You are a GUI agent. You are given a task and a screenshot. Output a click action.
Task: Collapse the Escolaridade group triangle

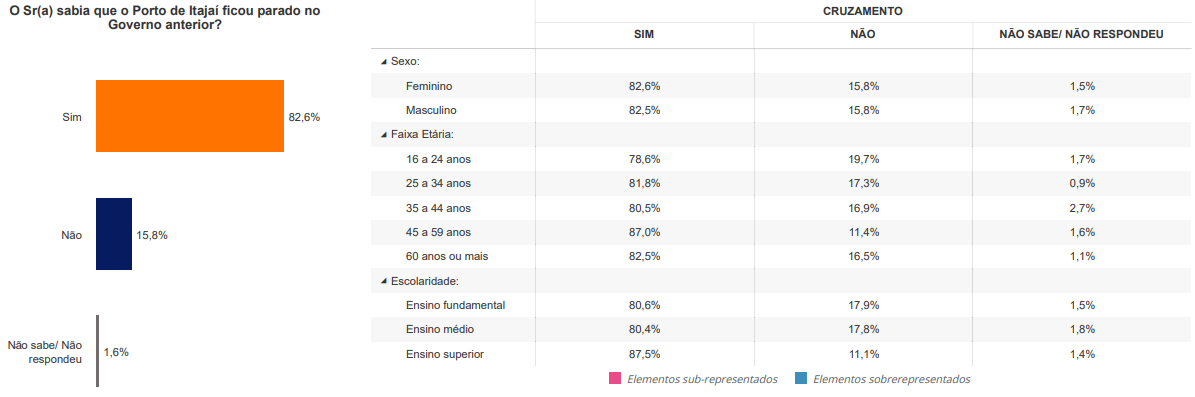click(384, 281)
